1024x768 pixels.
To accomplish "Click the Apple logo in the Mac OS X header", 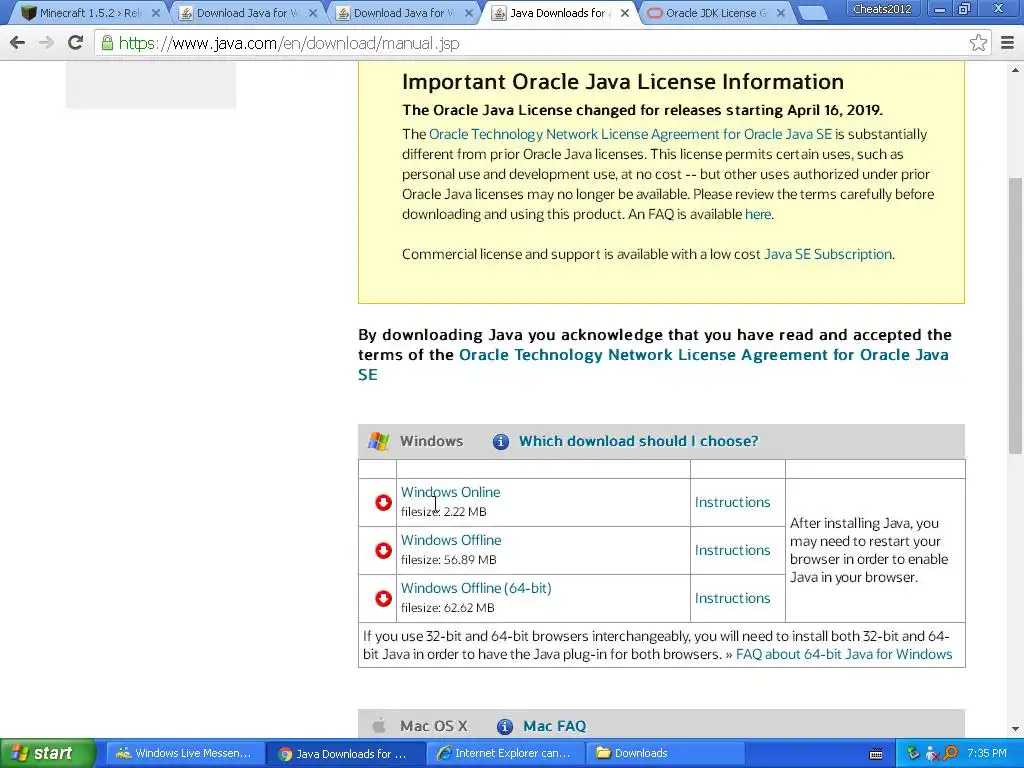I will tap(379, 726).
